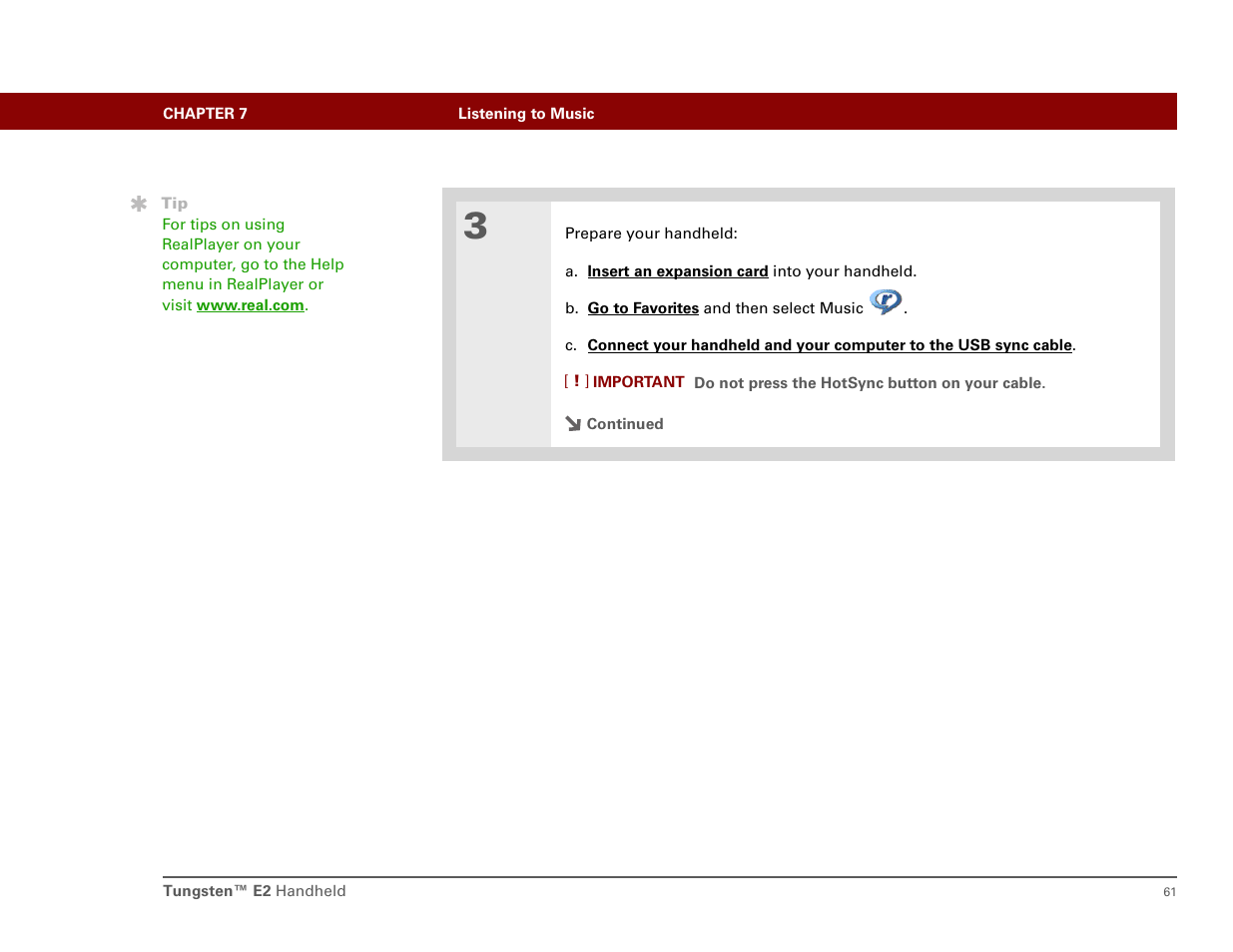The height and width of the screenshot is (952, 1233).
Task: Click the Music RealPlayer icon
Action: click(x=886, y=301)
